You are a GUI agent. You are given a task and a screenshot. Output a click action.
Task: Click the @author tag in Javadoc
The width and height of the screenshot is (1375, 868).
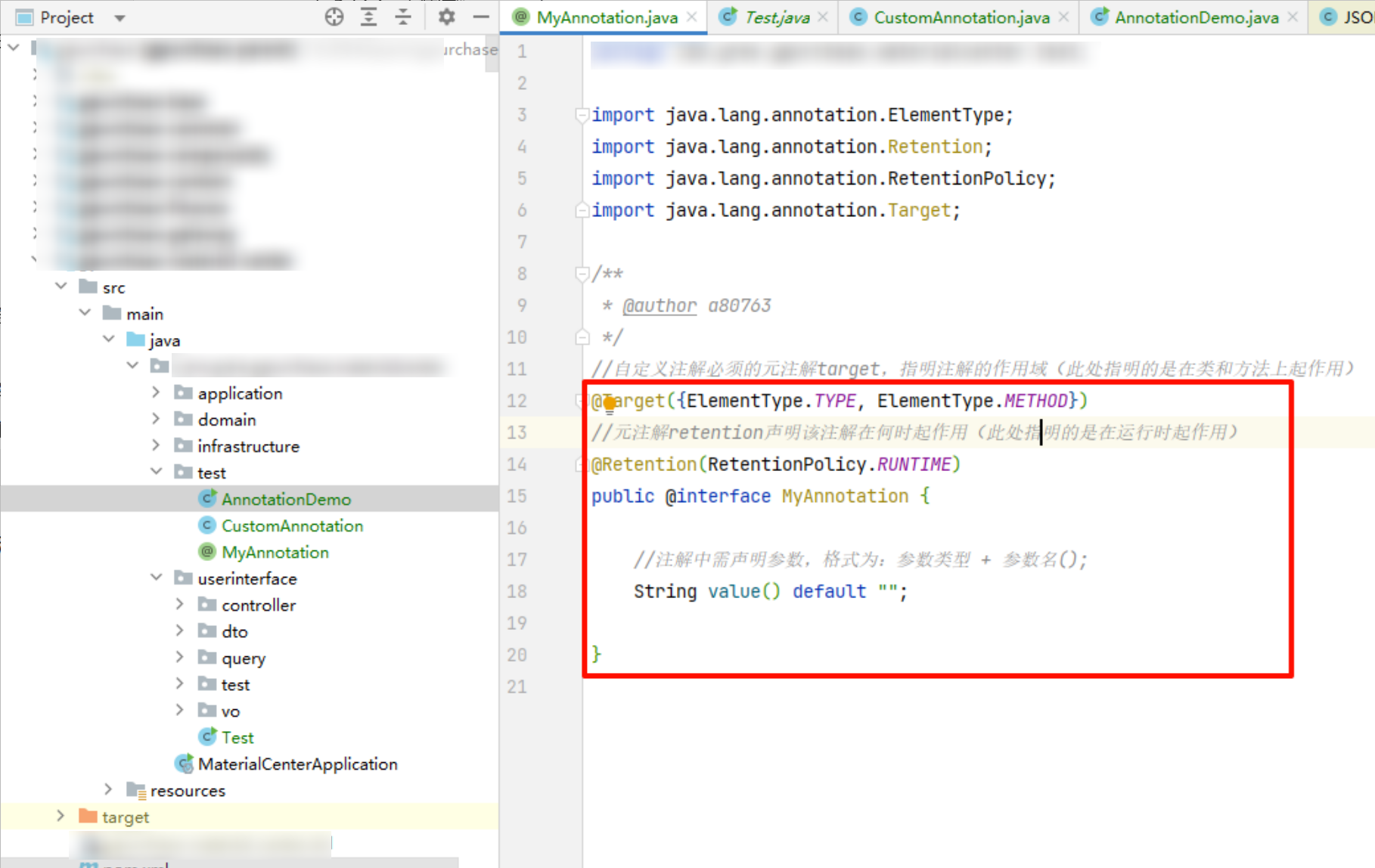pos(660,305)
